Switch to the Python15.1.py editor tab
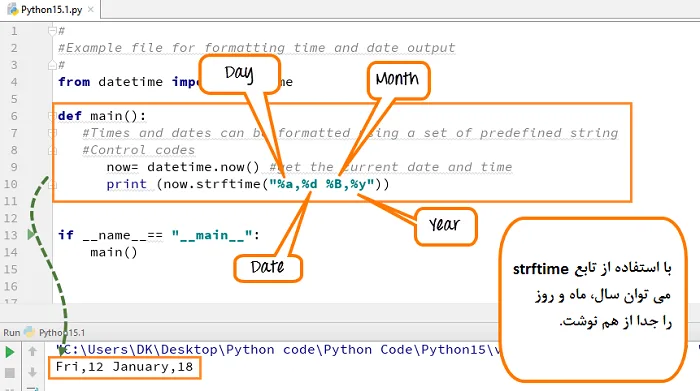The height and width of the screenshot is (391, 700). pos(51,9)
